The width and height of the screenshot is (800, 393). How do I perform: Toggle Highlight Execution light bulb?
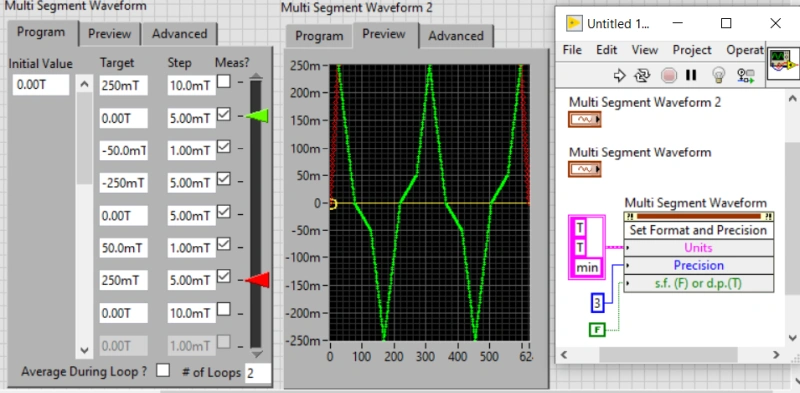tap(718, 76)
